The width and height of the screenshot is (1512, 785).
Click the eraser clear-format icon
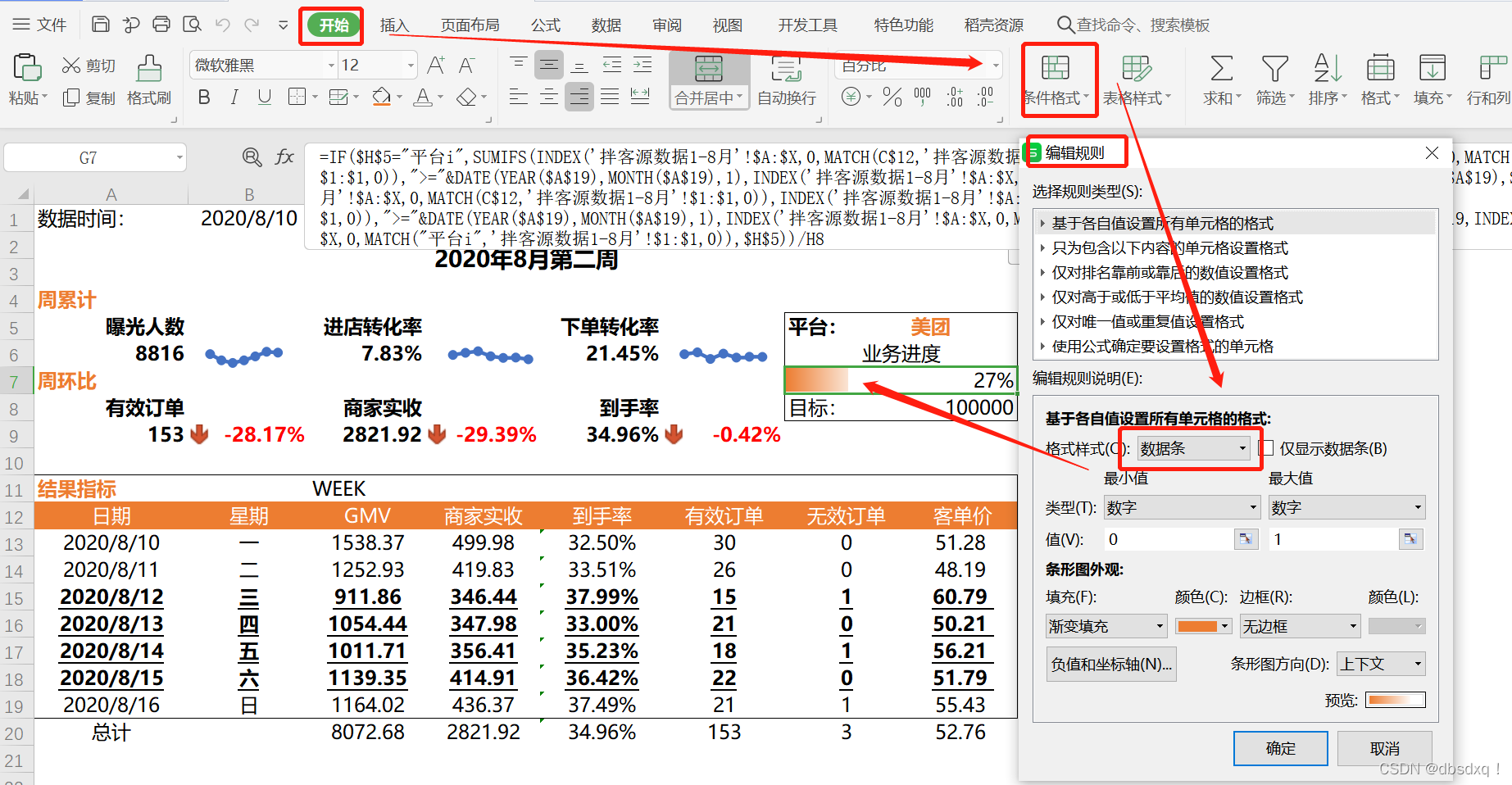(466, 98)
